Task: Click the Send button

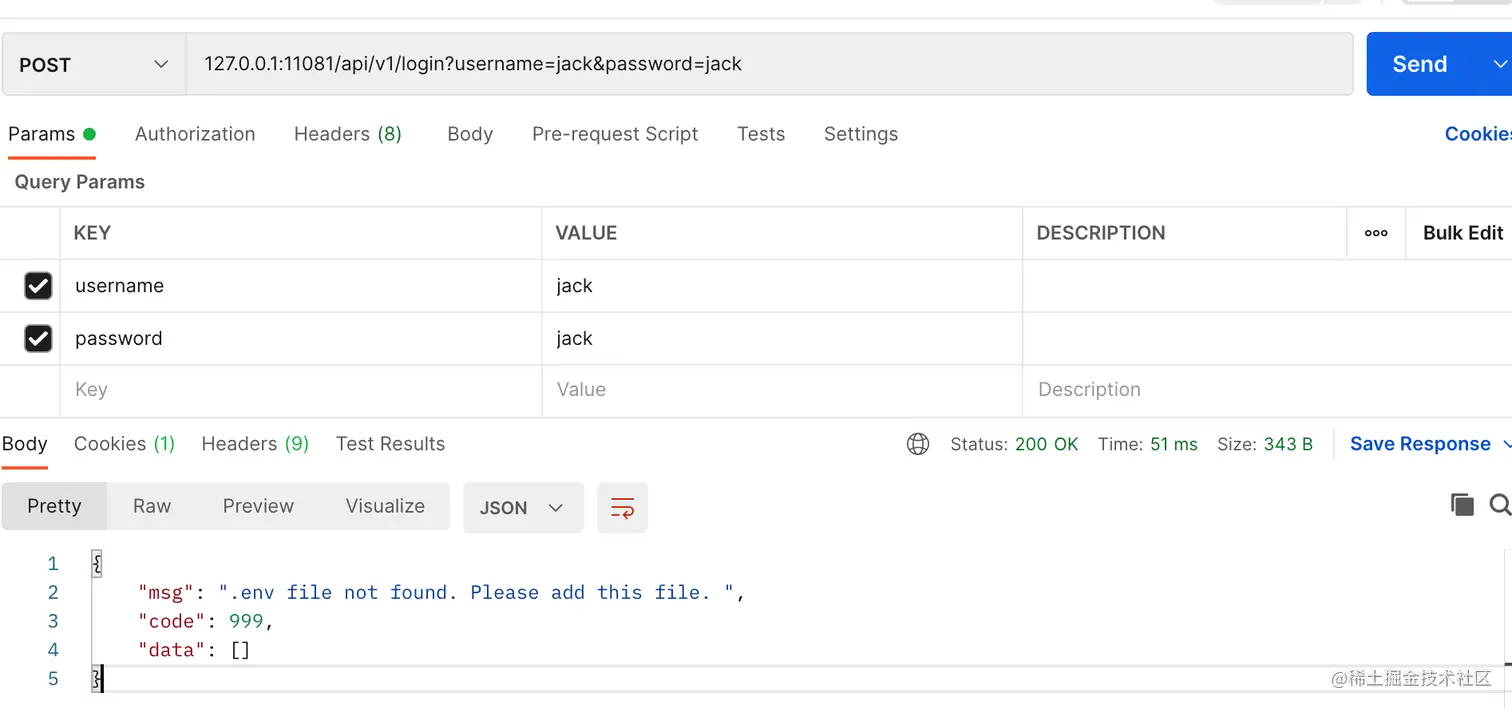Action: pyautogui.click(x=1420, y=64)
